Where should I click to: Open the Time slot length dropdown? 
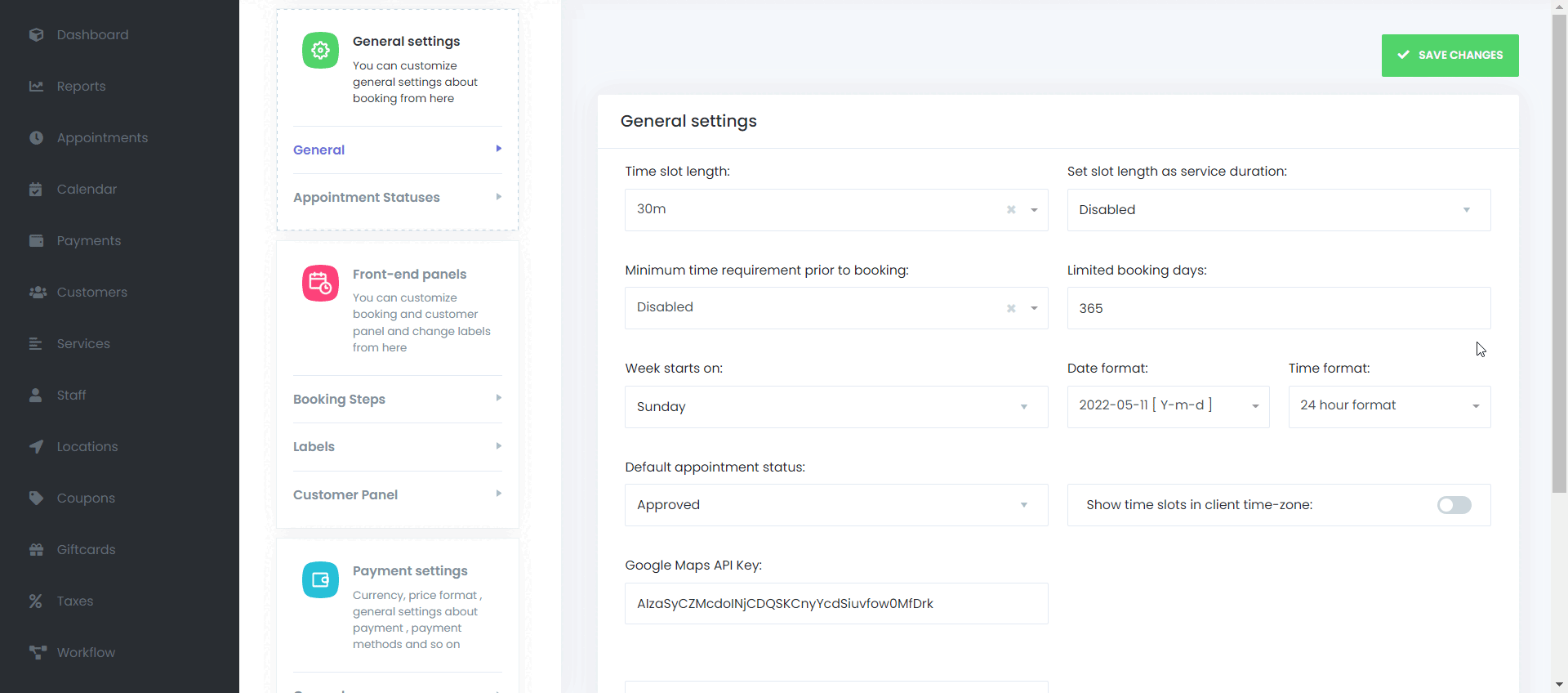click(x=836, y=210)
